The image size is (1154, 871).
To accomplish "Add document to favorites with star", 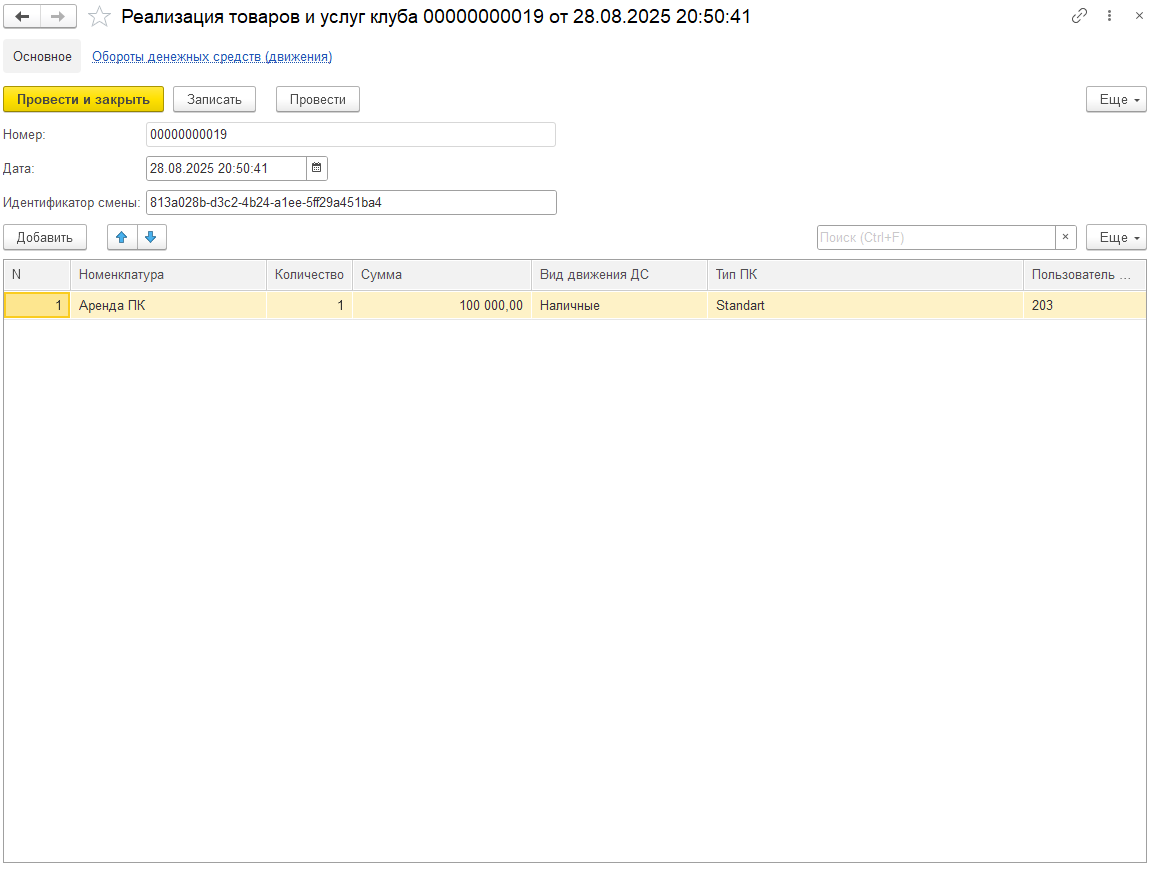I will tap(99, 17).
